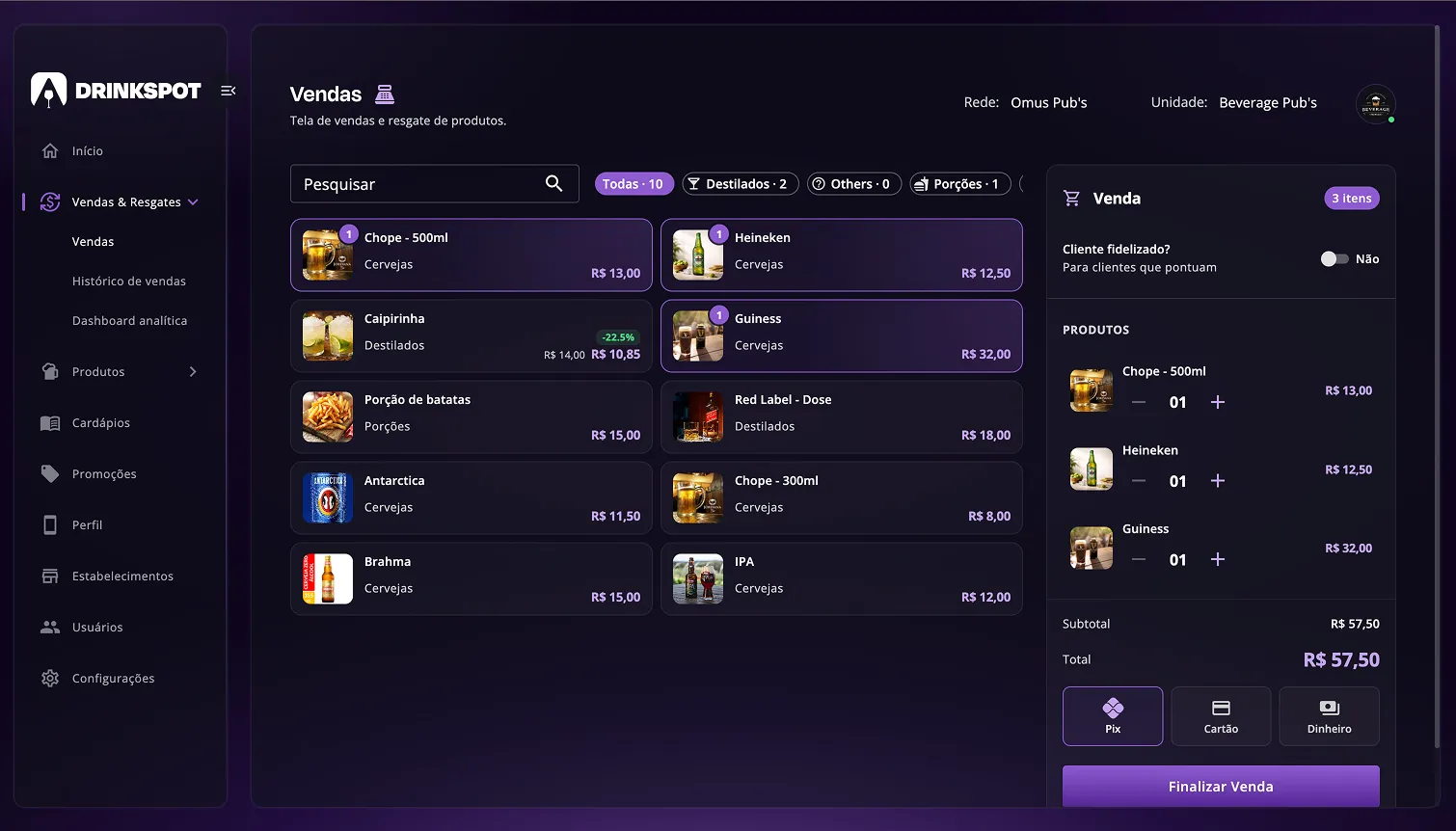Add IPA to the sale

pos(842,579)
